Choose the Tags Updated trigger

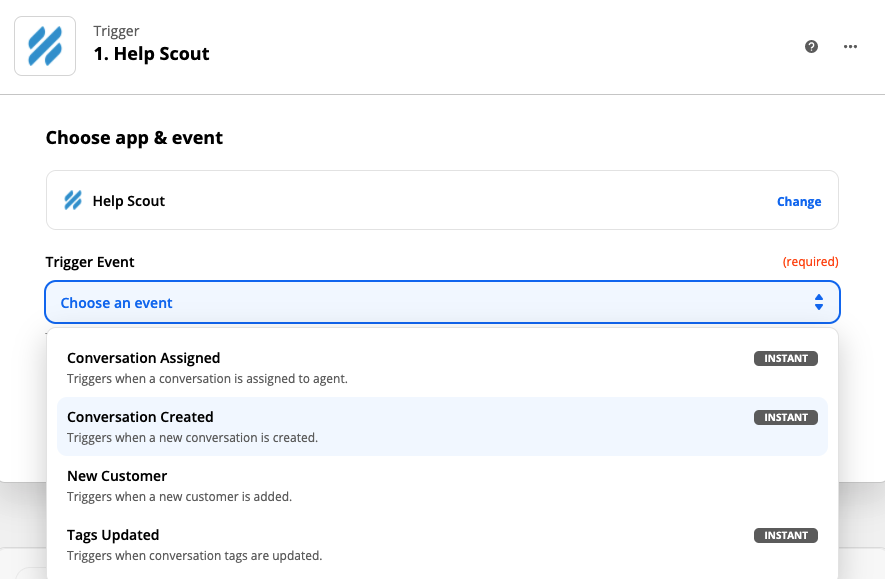tap(442, 545)
